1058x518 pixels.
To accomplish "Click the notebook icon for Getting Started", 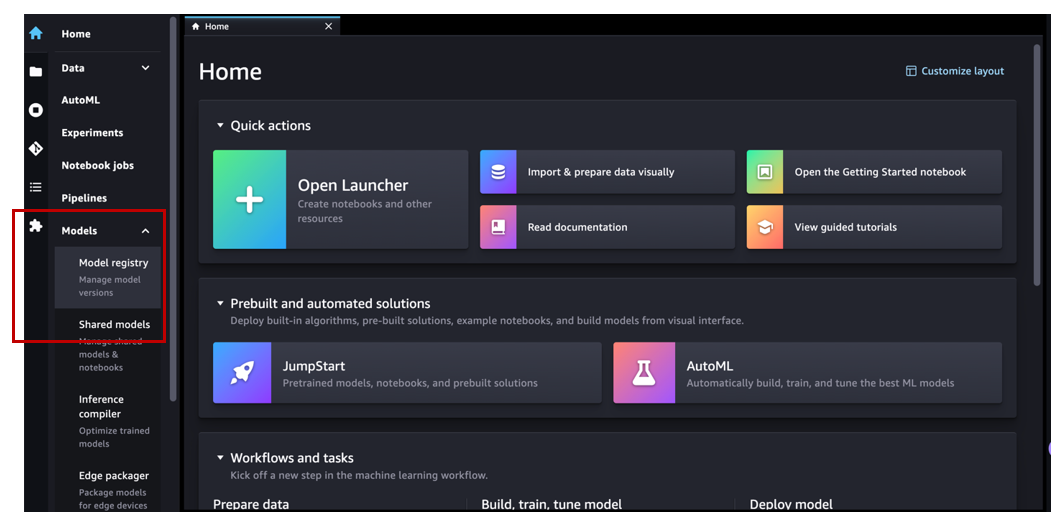I will coord(764,172).
